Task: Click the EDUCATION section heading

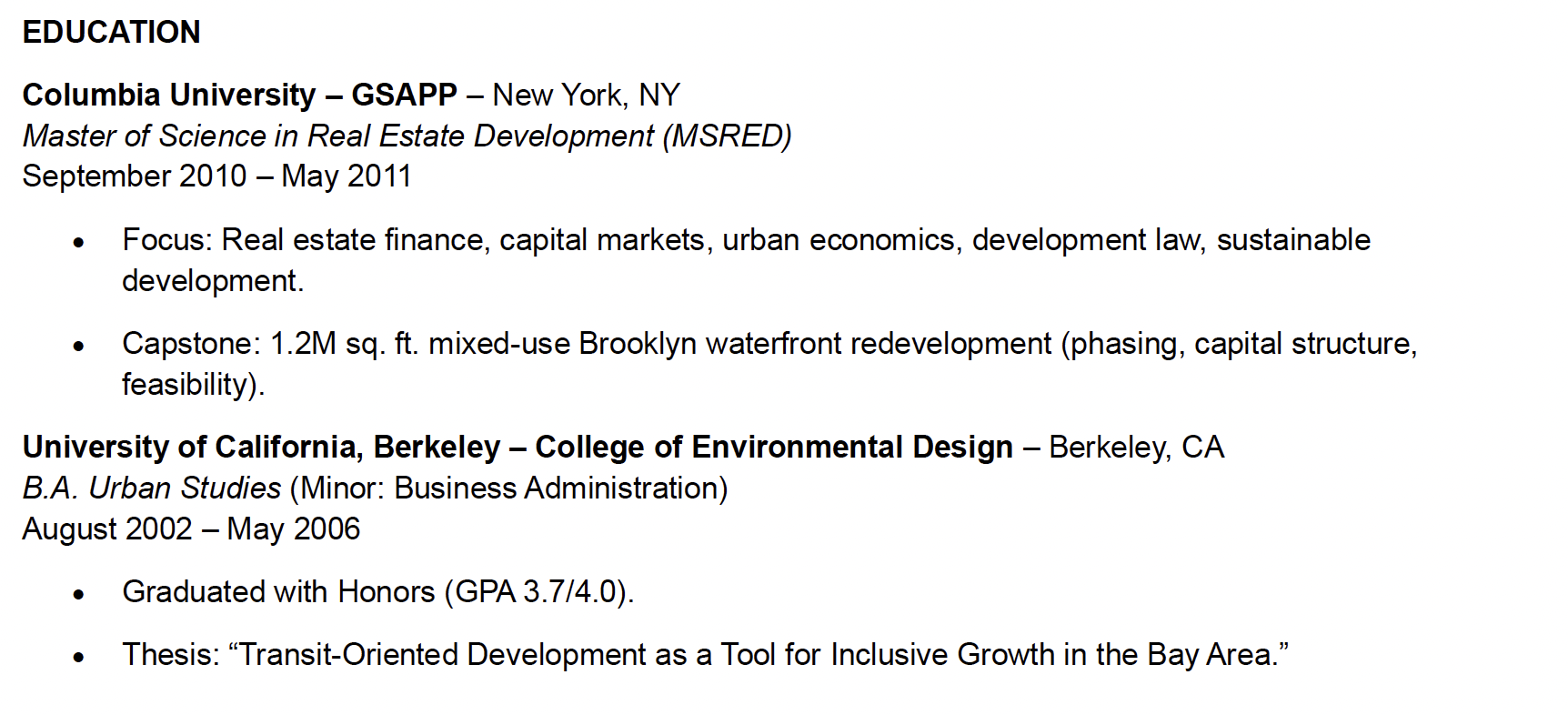Action: point(111,33)
